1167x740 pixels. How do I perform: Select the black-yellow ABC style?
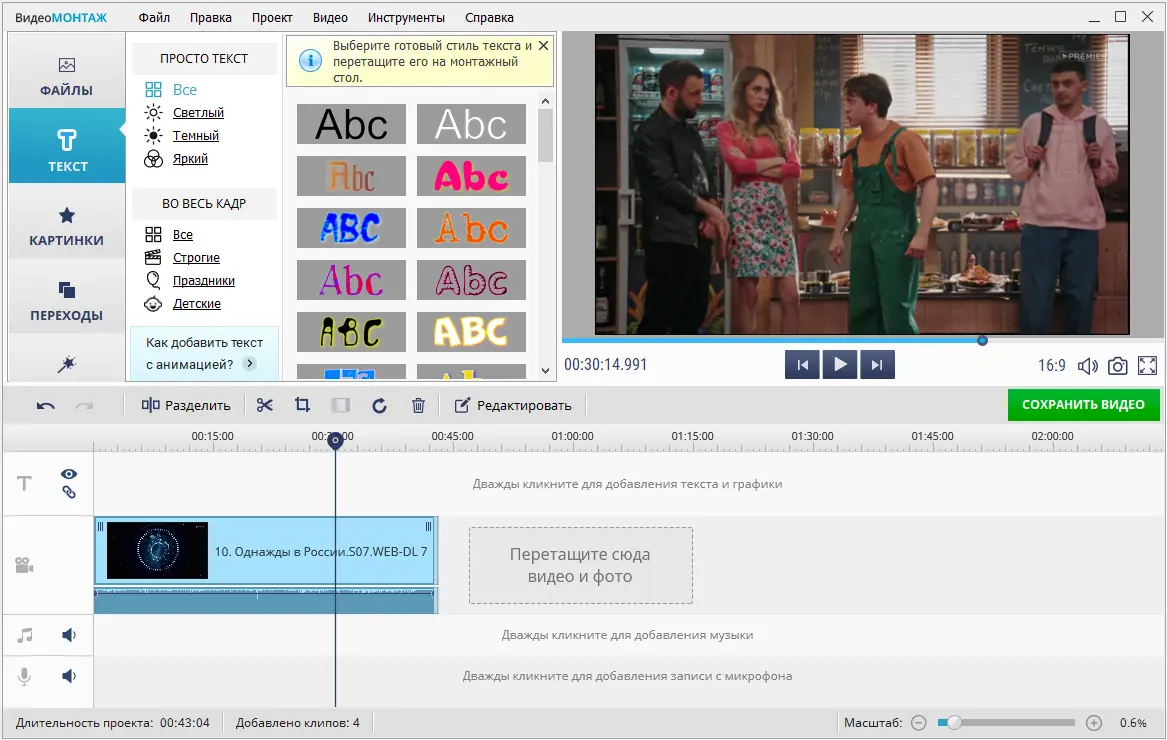(x=351, y=332)
